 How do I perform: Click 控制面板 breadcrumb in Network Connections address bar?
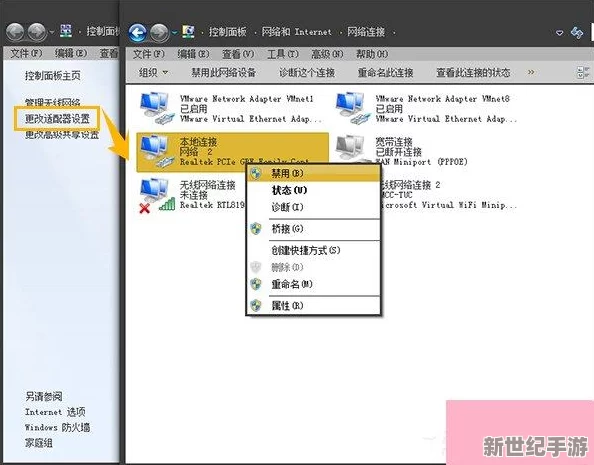pos(228,32)
